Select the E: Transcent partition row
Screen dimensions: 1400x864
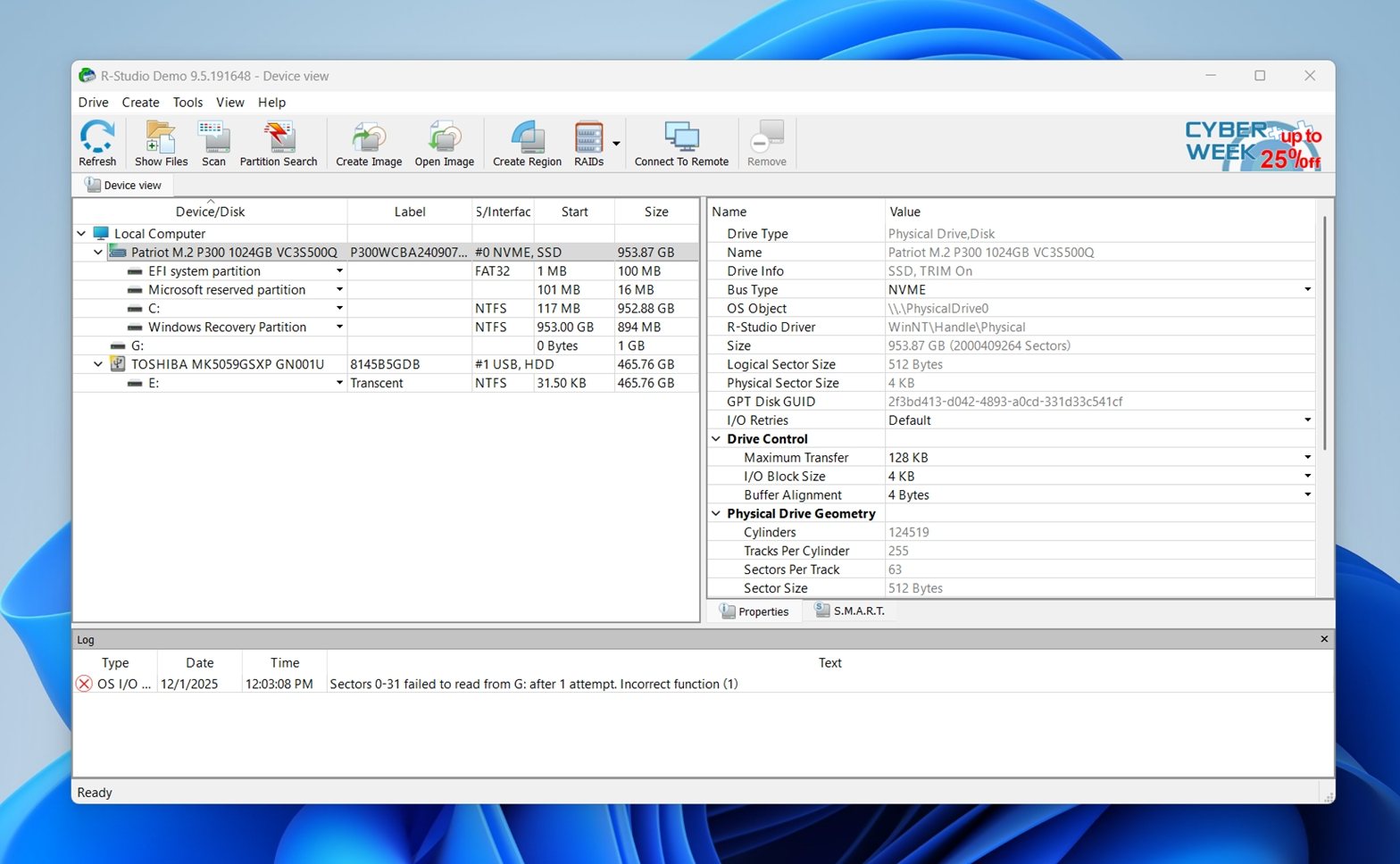point(386,383)
